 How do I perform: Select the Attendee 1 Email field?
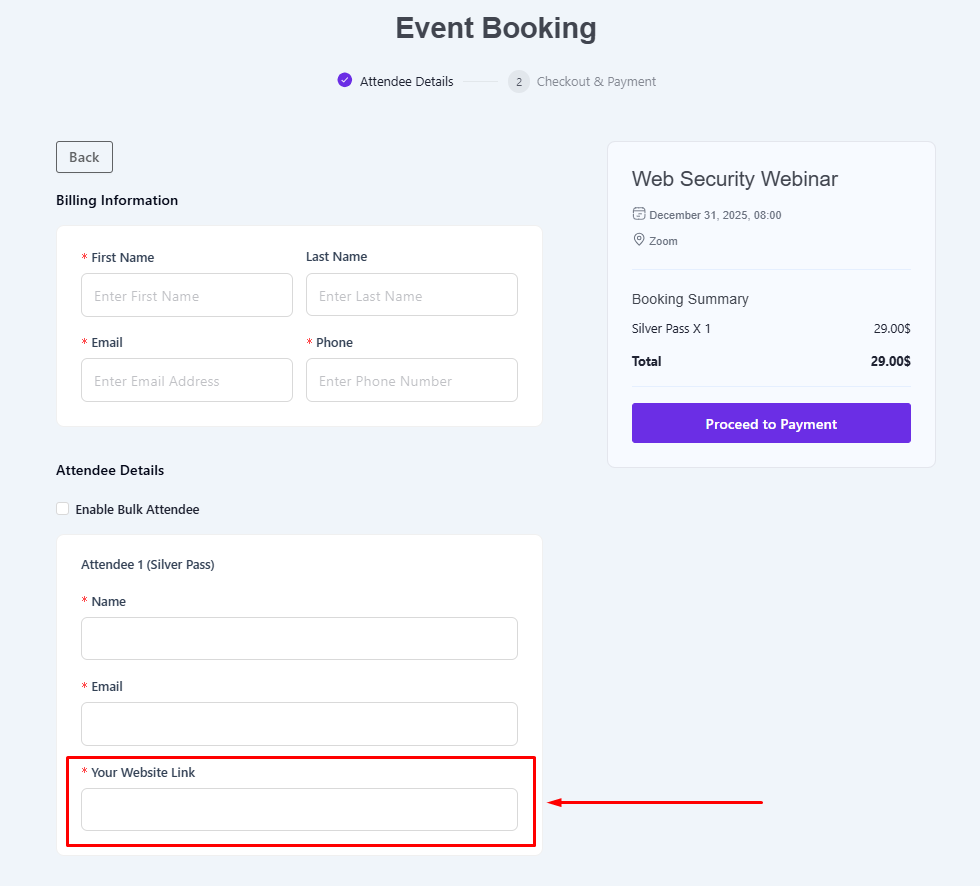(299, 723)
